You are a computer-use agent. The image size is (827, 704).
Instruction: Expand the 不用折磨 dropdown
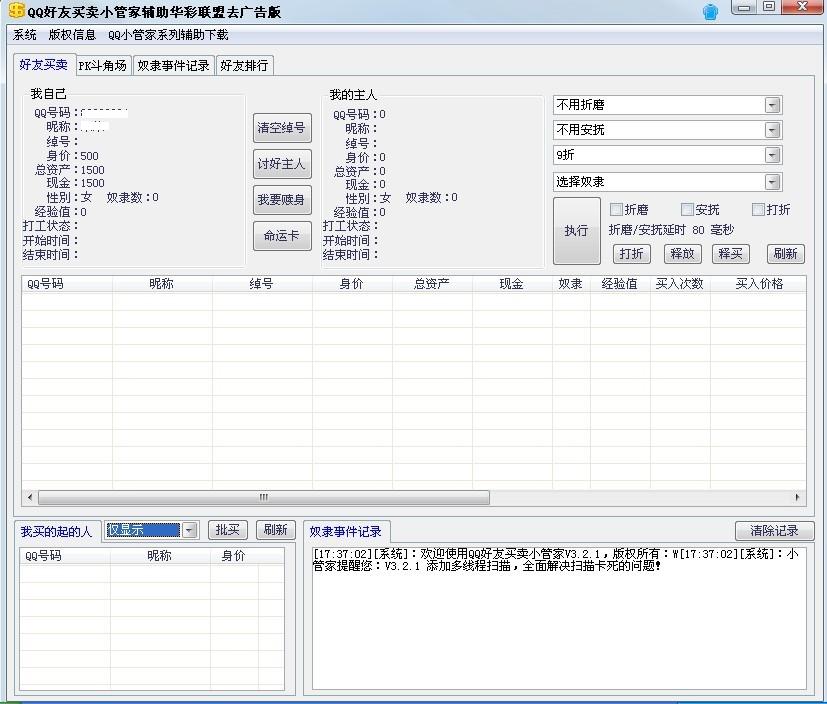[772, 105]
